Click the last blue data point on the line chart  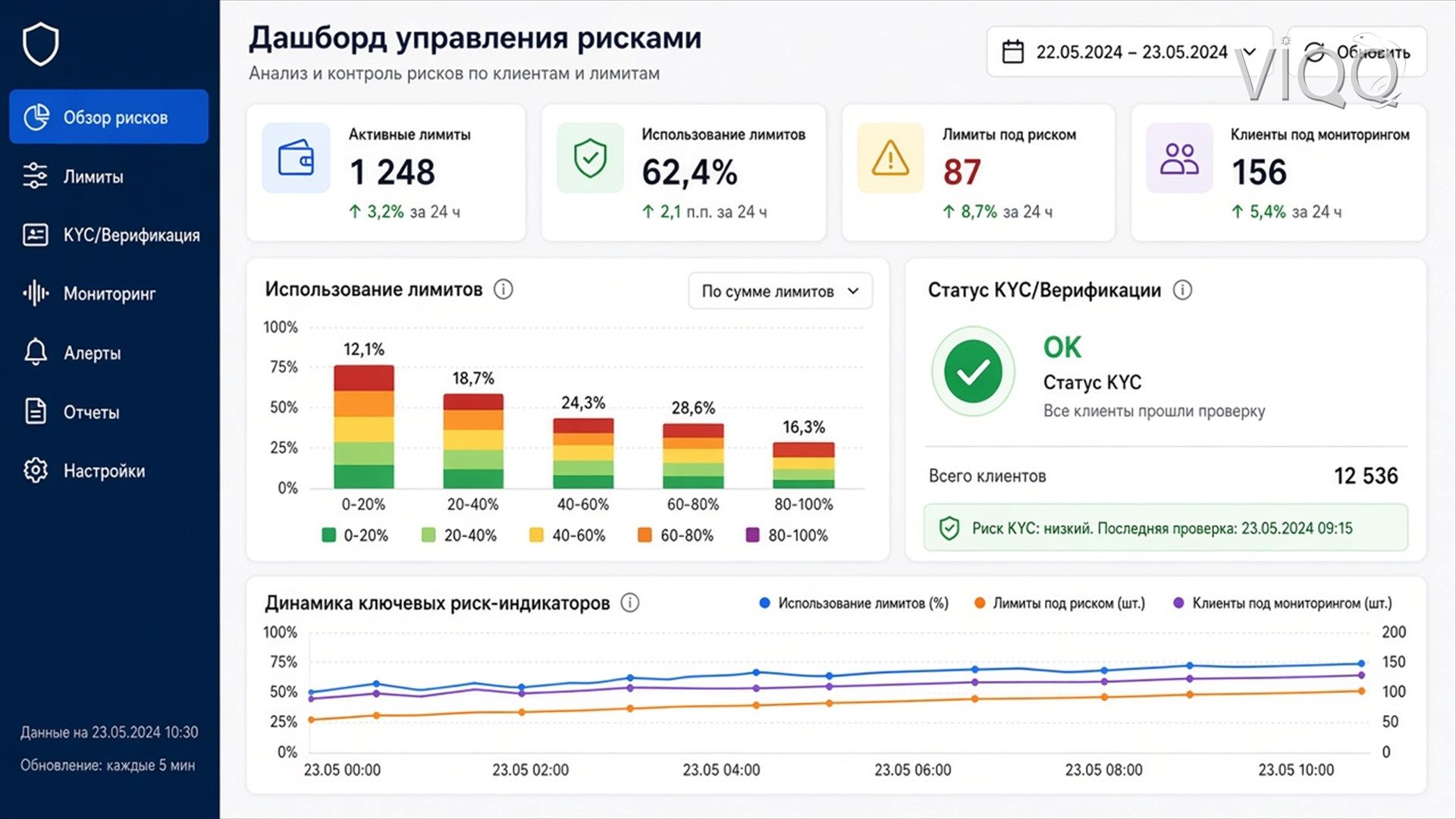(1361, 664)
